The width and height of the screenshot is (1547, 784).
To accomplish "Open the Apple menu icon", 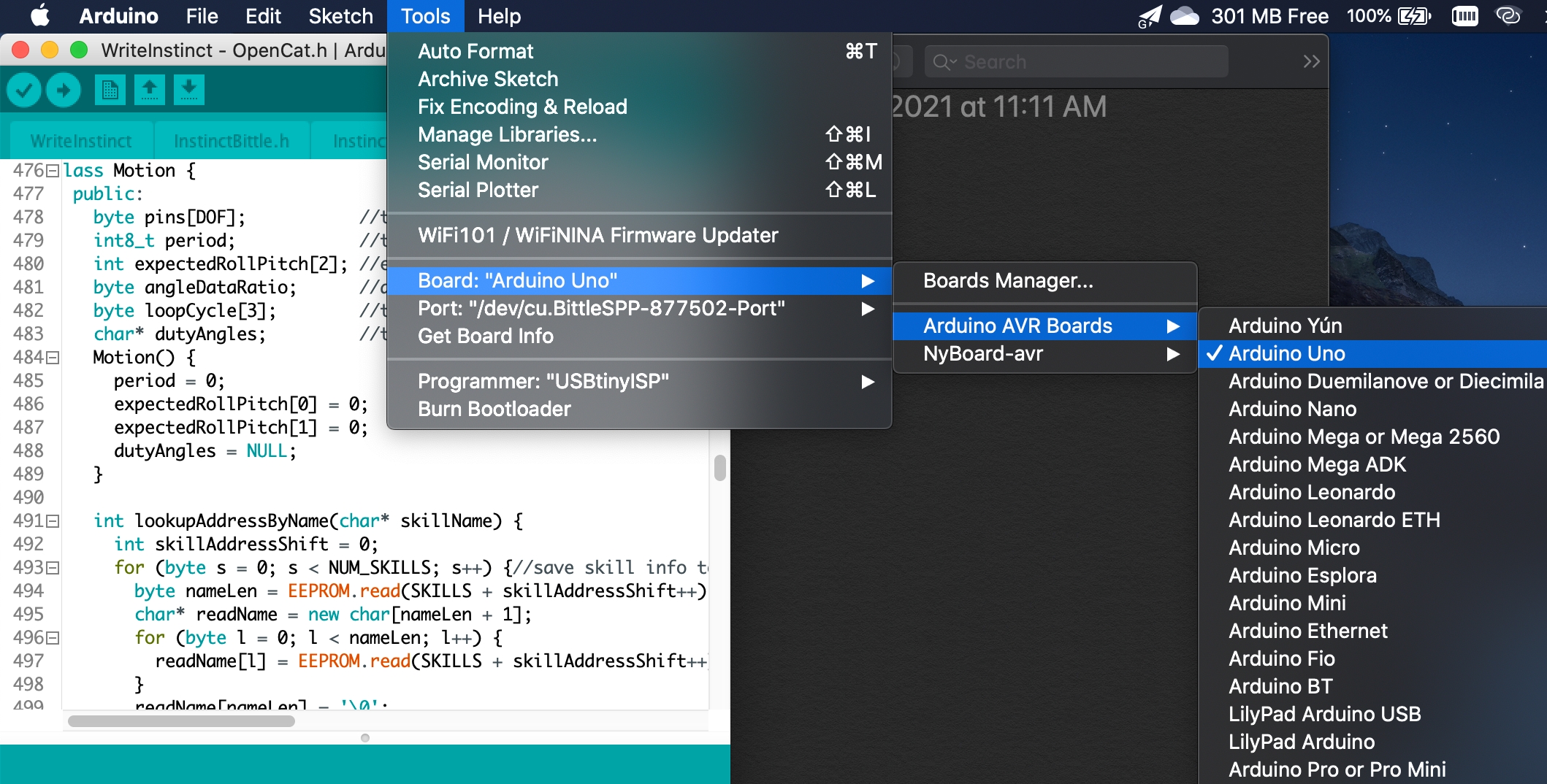I will pyautogui.click(x=39, y=16).
